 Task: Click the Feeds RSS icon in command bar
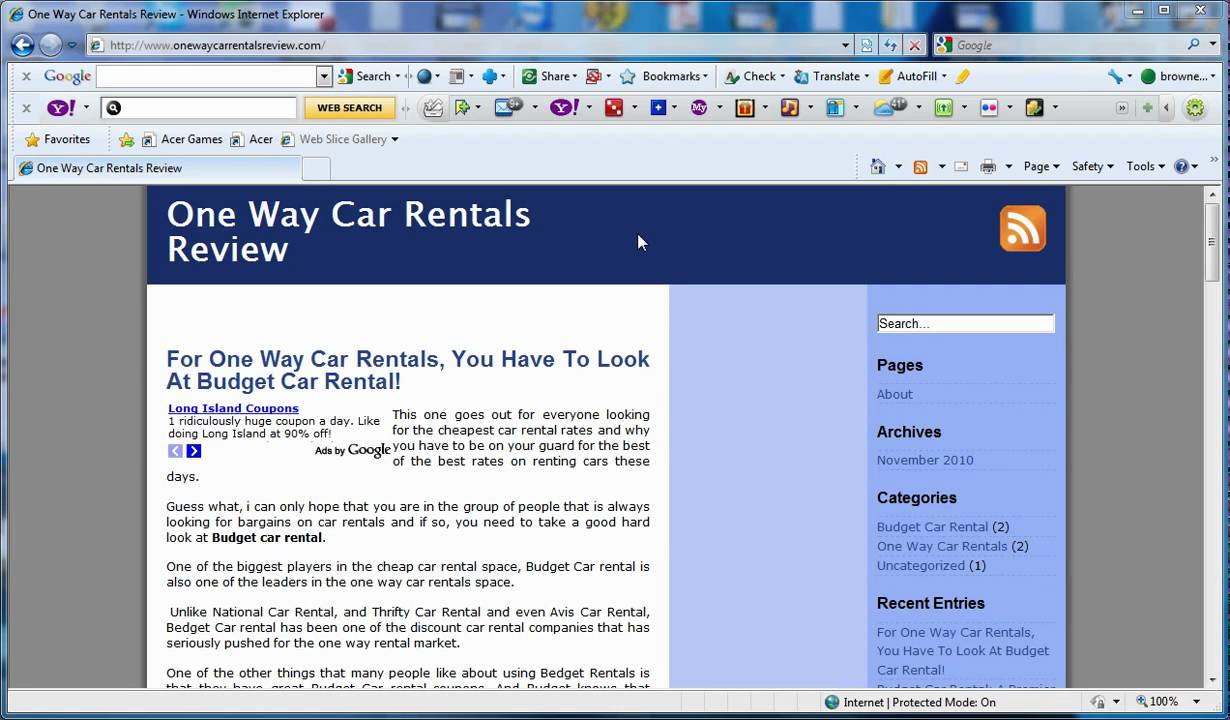pyautogui.click(x=920, y=167)
